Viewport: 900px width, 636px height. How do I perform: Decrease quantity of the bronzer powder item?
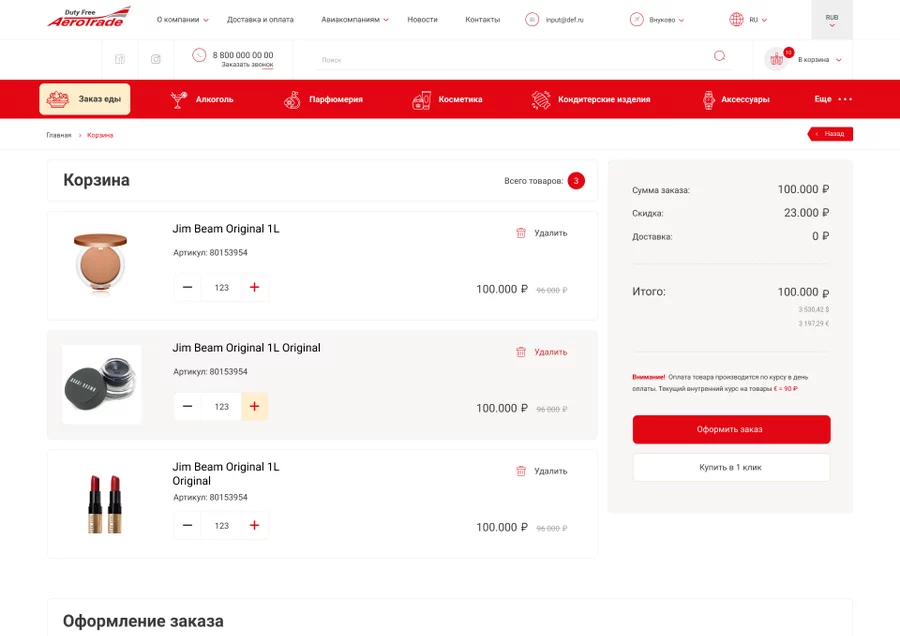[187, 287]
